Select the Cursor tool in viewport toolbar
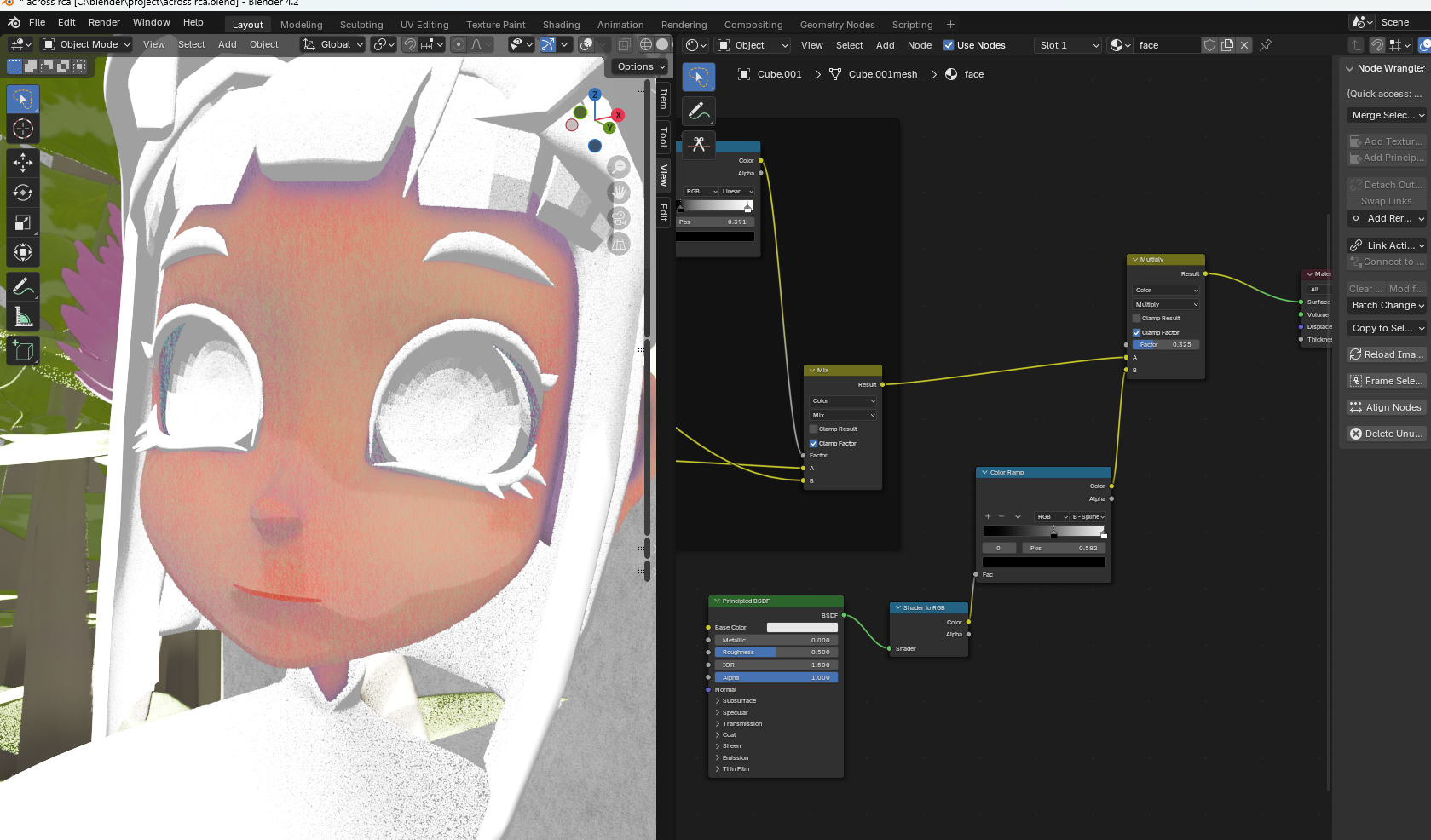This screenshot has width=1431, height=840. (x=23, y=129)
